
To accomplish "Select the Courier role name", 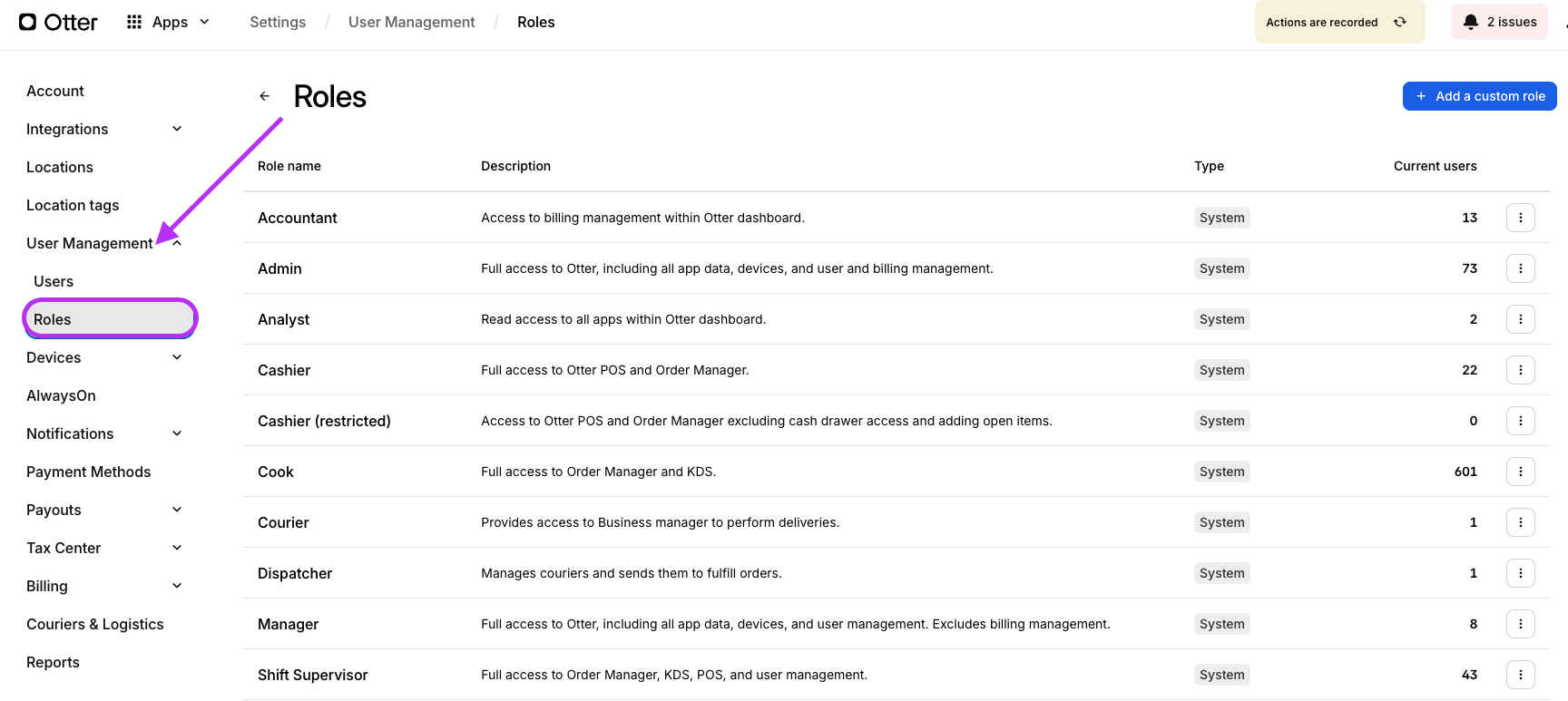I will (x=283, y=522).
